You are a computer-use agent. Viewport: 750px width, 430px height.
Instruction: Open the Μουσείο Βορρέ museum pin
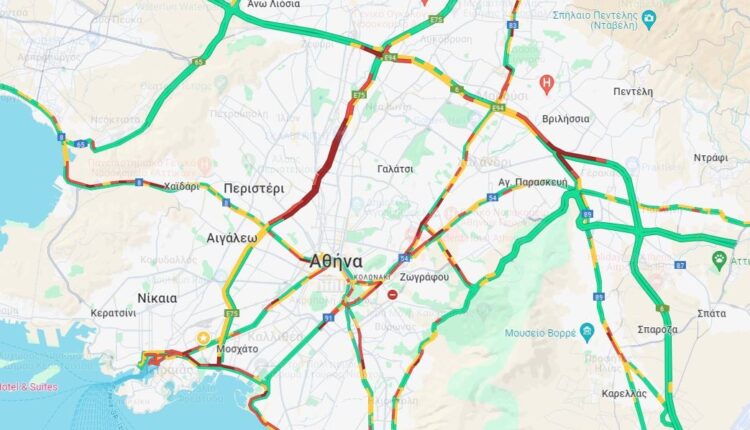[x=586, y=332]
